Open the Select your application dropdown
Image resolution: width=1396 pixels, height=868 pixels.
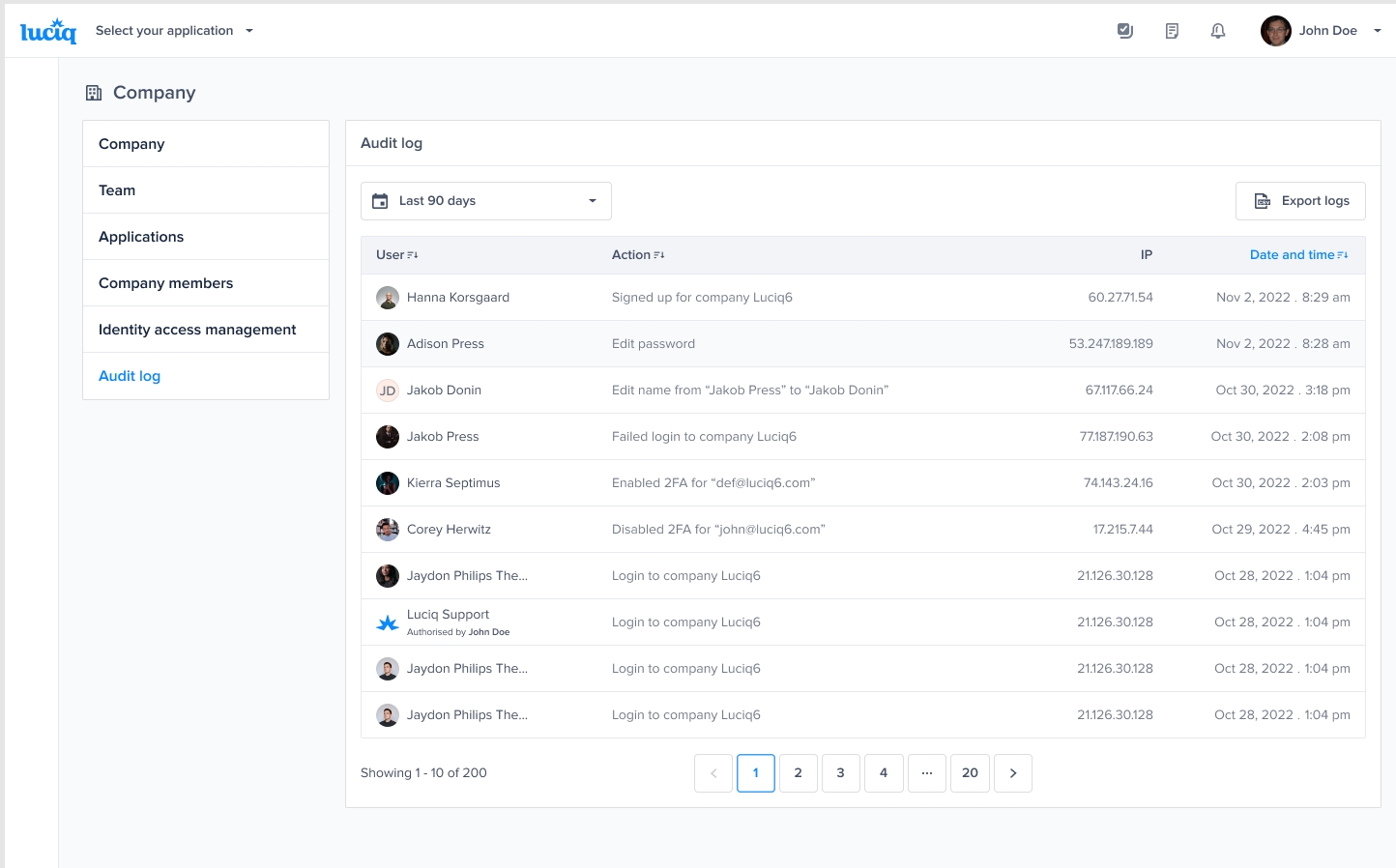(x=174, y=30)
